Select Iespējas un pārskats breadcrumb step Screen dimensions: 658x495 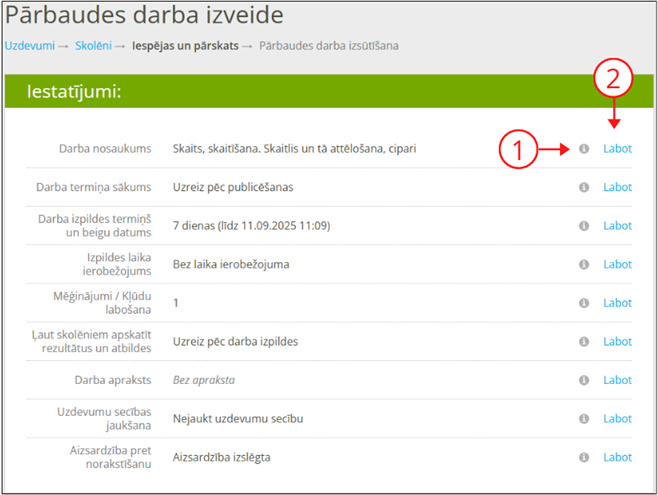[185, 46]
